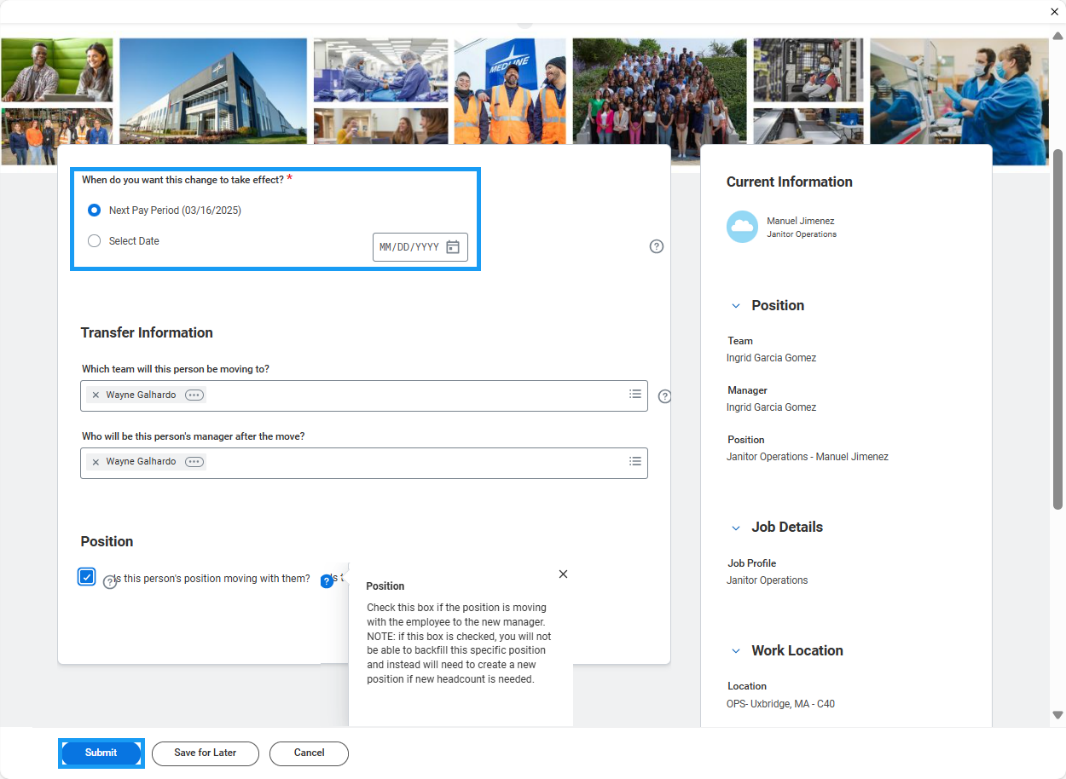Uncheck the position moving with them checkbox
Viewport: 1066px width, 779px height.
tap(86, 576)
